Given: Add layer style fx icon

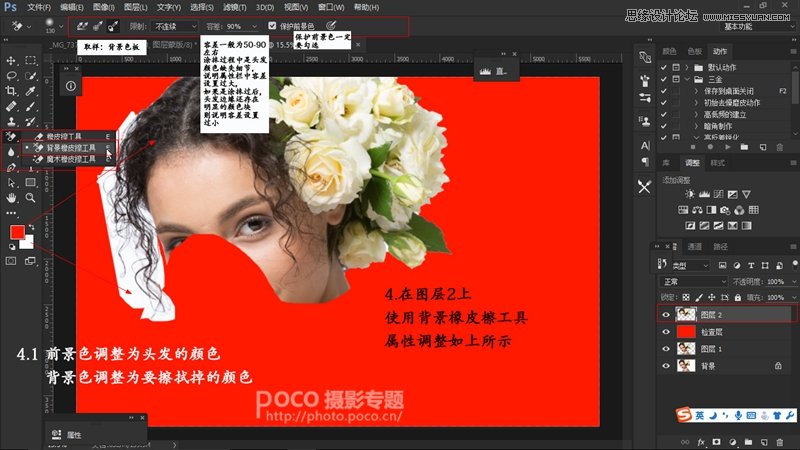Looking at the screenshot, I should (x=701, y=442).
